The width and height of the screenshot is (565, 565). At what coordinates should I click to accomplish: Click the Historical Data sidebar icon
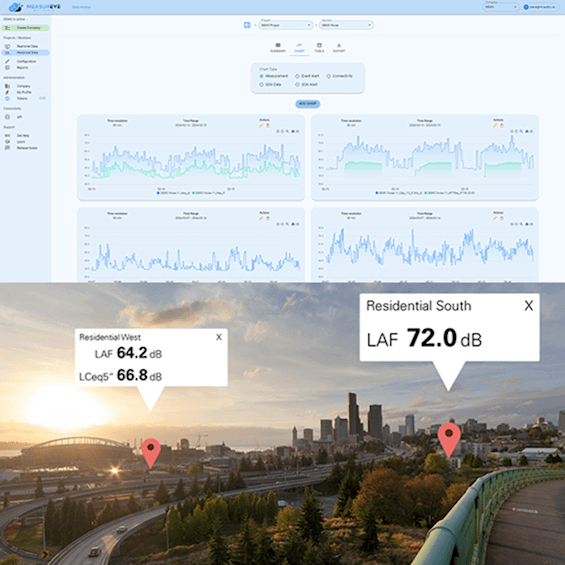pyautogui.click(x=7, y=53)
